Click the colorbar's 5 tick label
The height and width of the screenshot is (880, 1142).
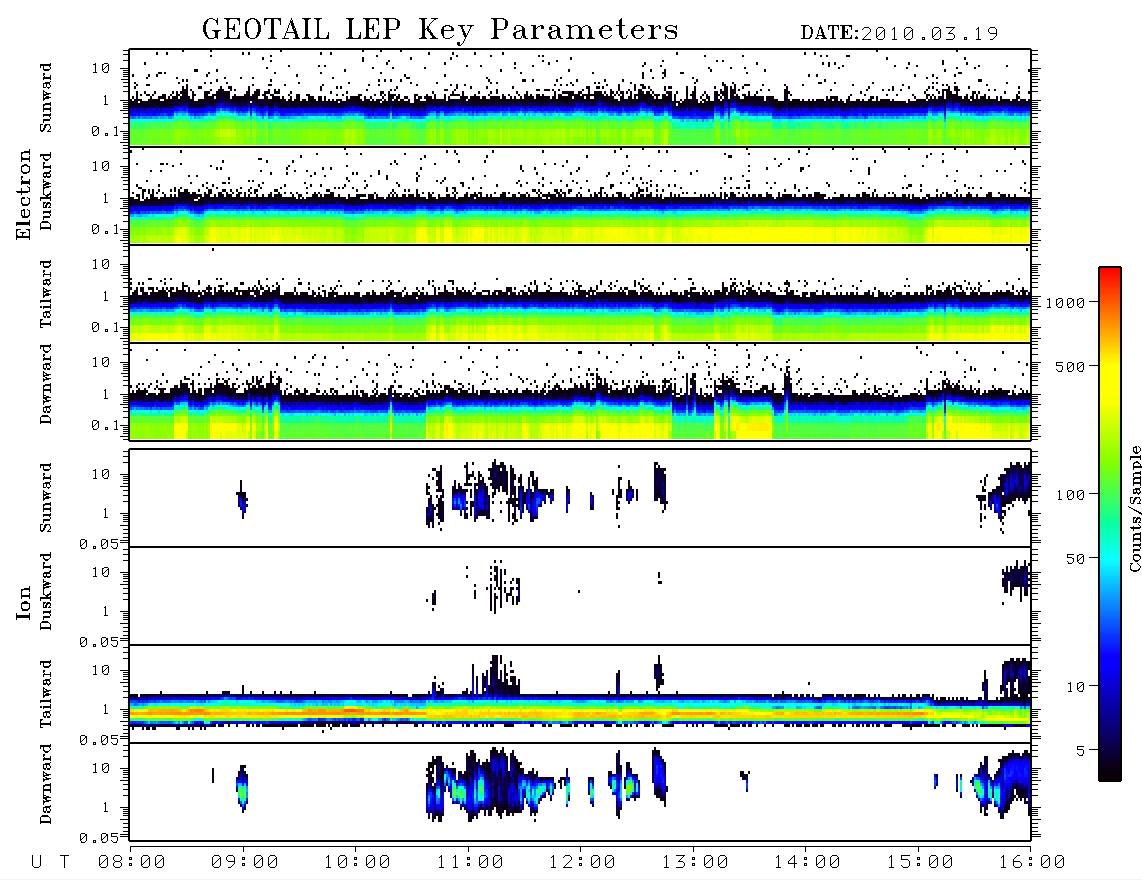(1081, 750)
